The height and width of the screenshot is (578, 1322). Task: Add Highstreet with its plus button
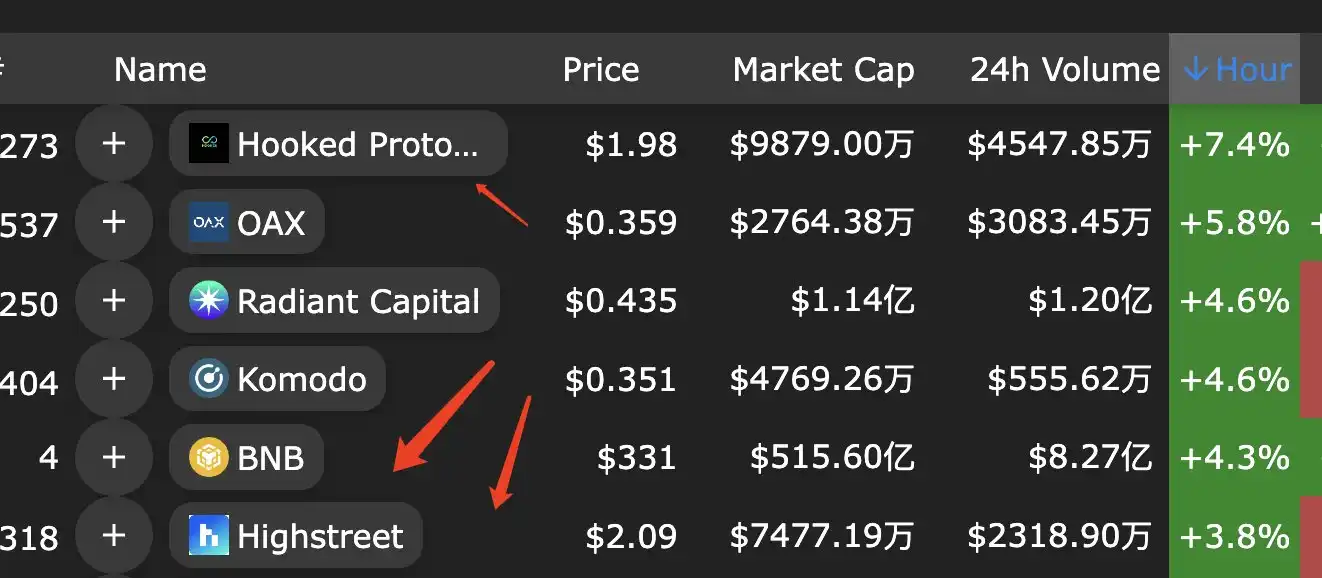click(114, 536)
